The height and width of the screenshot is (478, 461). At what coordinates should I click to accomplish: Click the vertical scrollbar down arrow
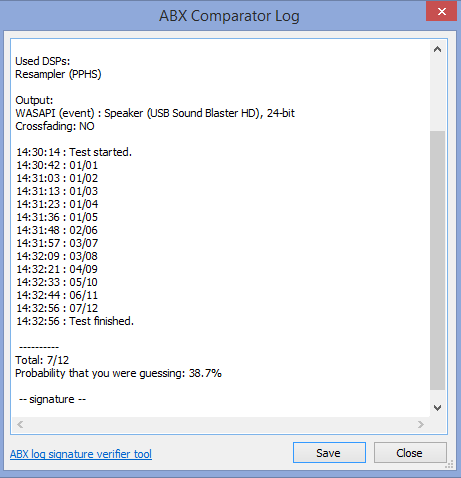coord(437,408)
